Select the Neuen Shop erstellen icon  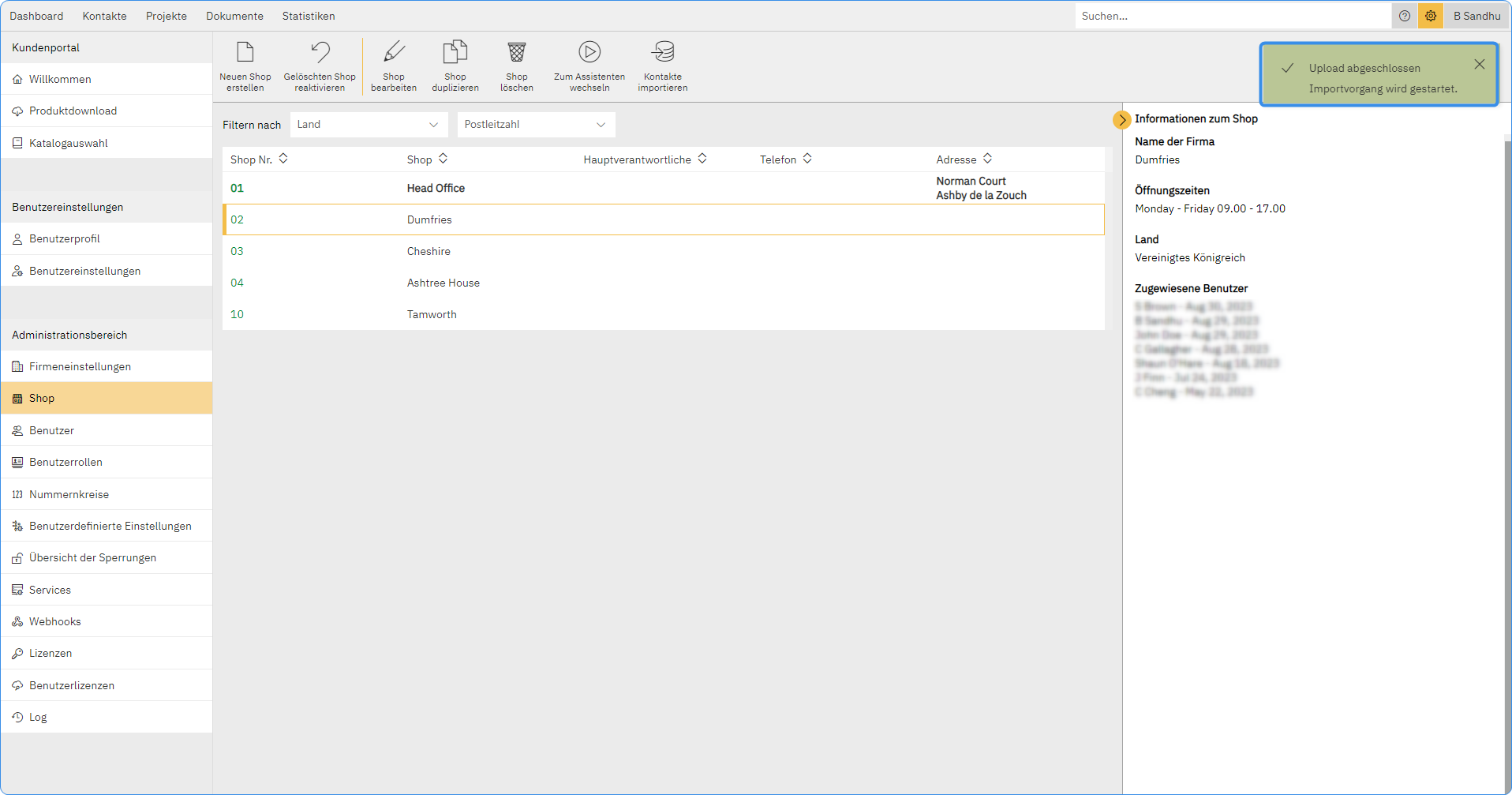coord(245,53)
